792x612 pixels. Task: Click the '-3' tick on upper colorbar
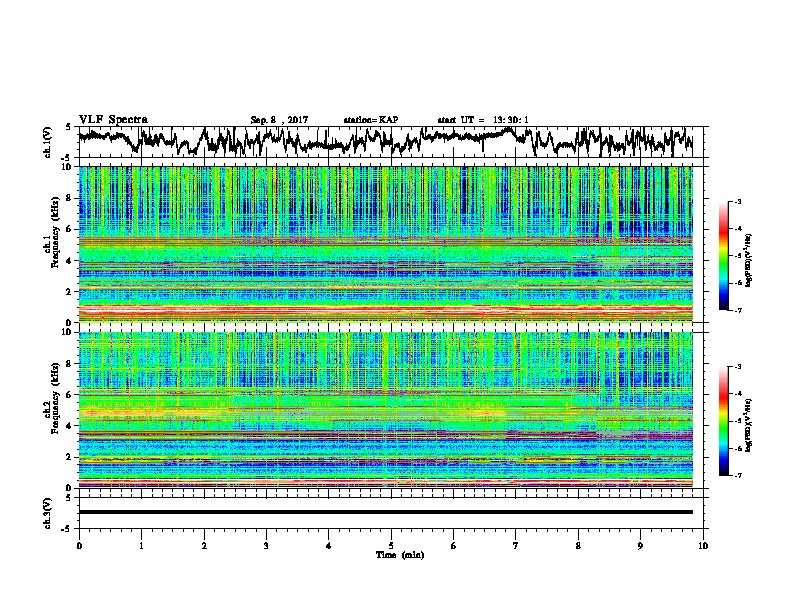point(737,202)
